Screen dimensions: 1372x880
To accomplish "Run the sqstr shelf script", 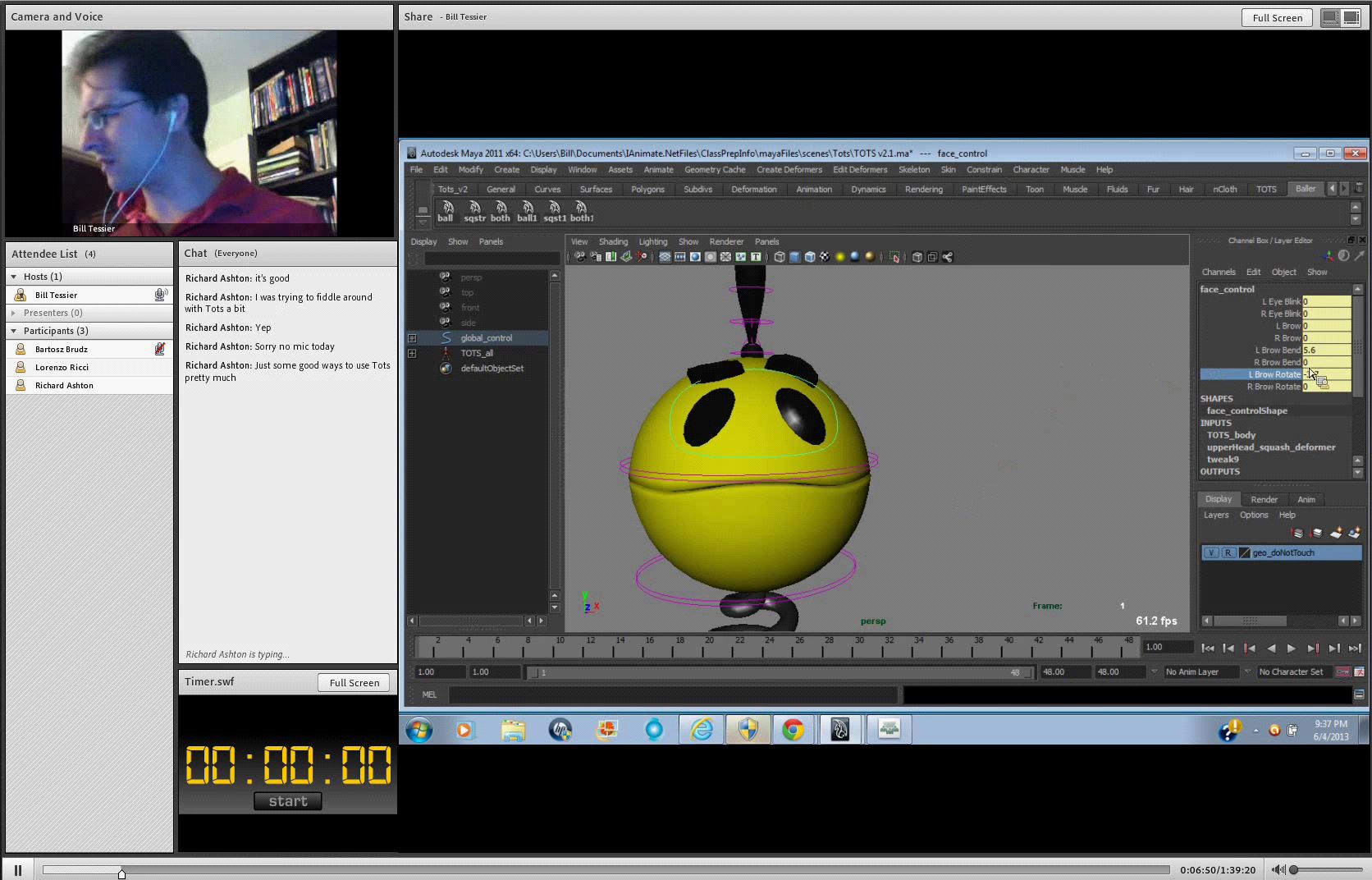I will [x=474, y=211].
